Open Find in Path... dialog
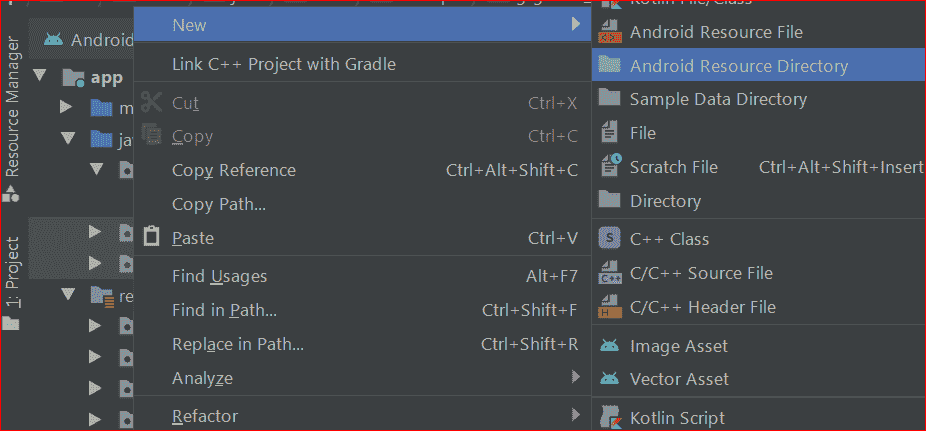This screenshot has height=431, width=926. click(x=363, y=310)
